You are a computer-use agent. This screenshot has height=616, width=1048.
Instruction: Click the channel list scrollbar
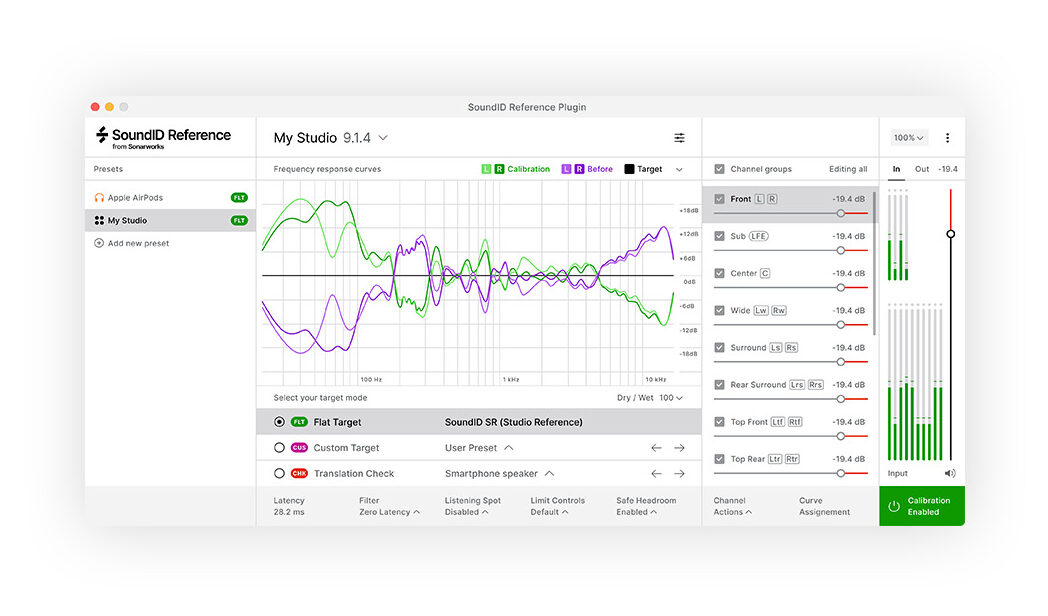click(874, 264)
